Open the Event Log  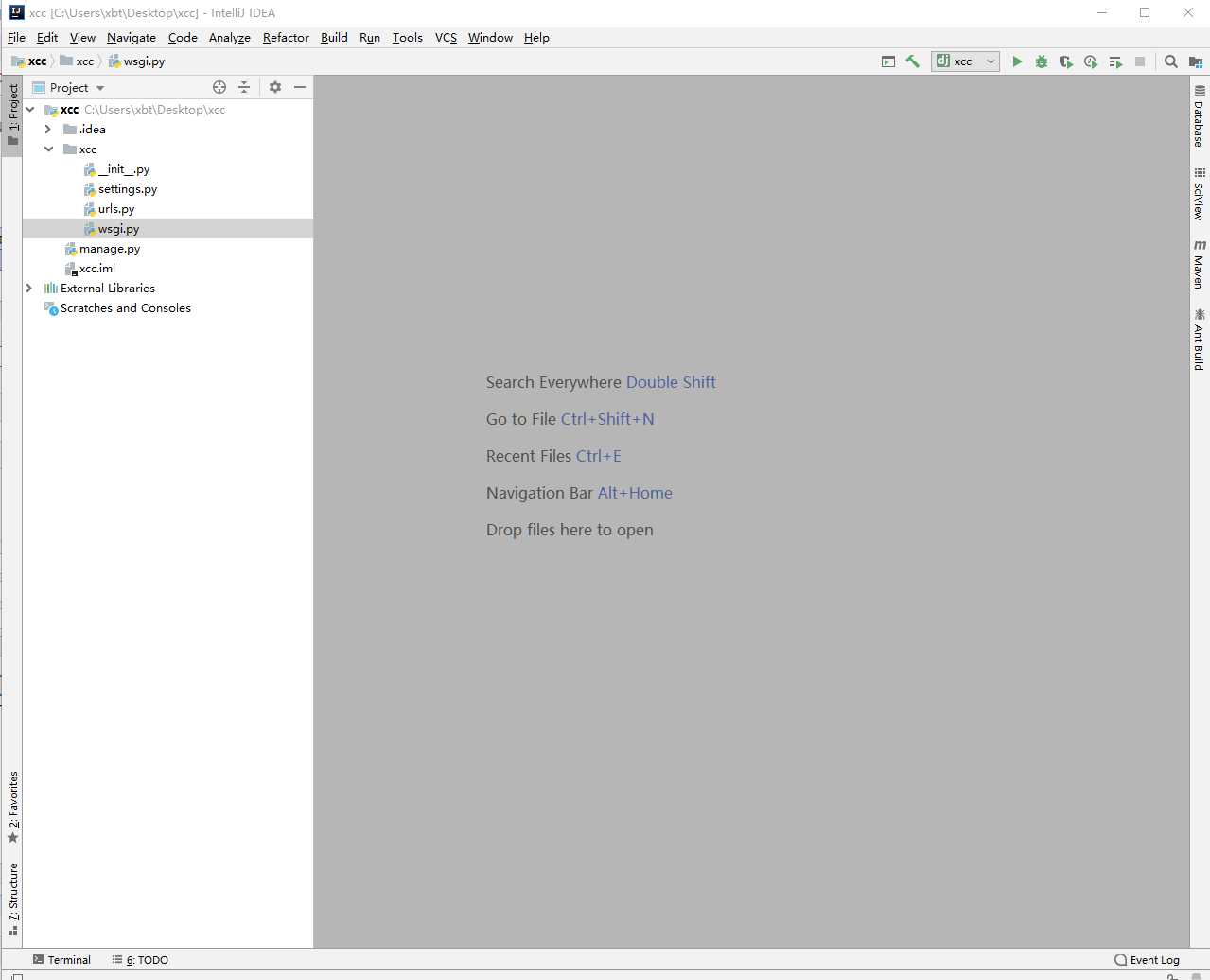click(x=1147, y=959)
